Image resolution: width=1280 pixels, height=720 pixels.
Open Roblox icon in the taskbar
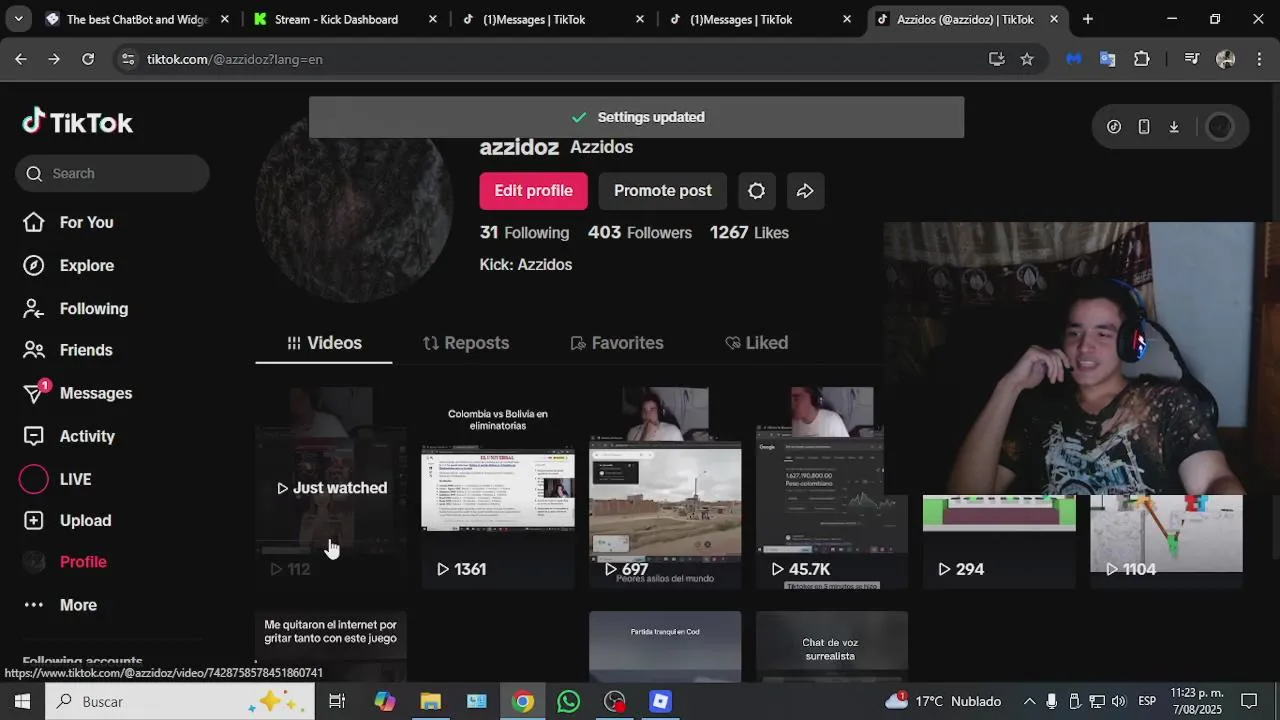tap(660, 701)
